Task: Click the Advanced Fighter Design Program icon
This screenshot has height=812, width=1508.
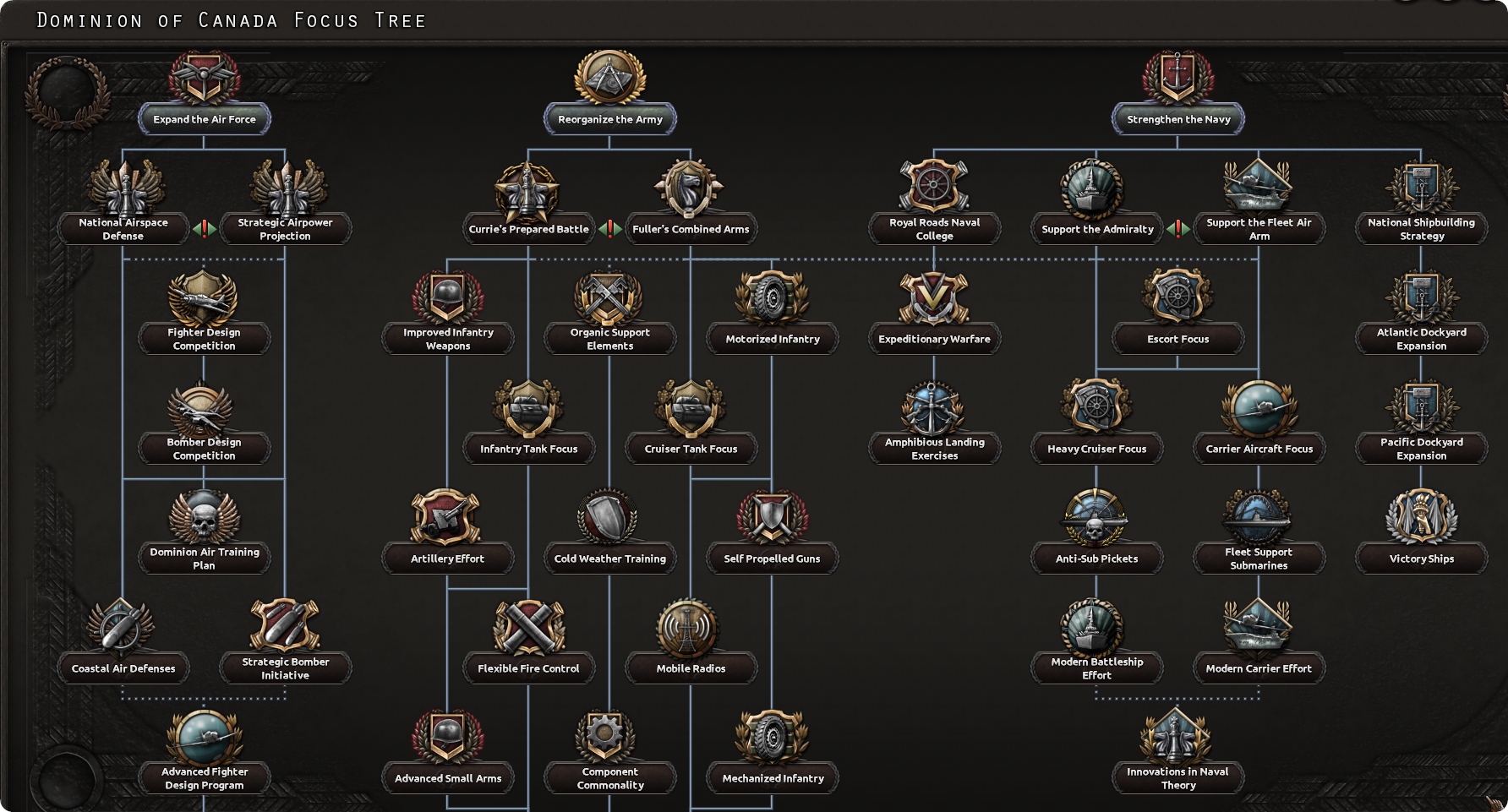Action: click(x=205, y=738)
